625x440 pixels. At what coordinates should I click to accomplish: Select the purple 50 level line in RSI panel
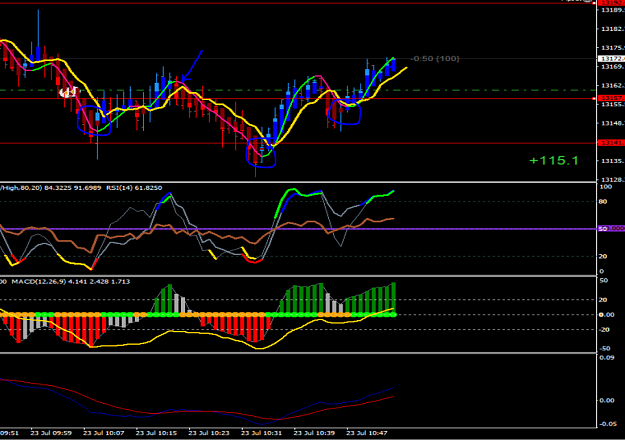click(x=298, y=229)
